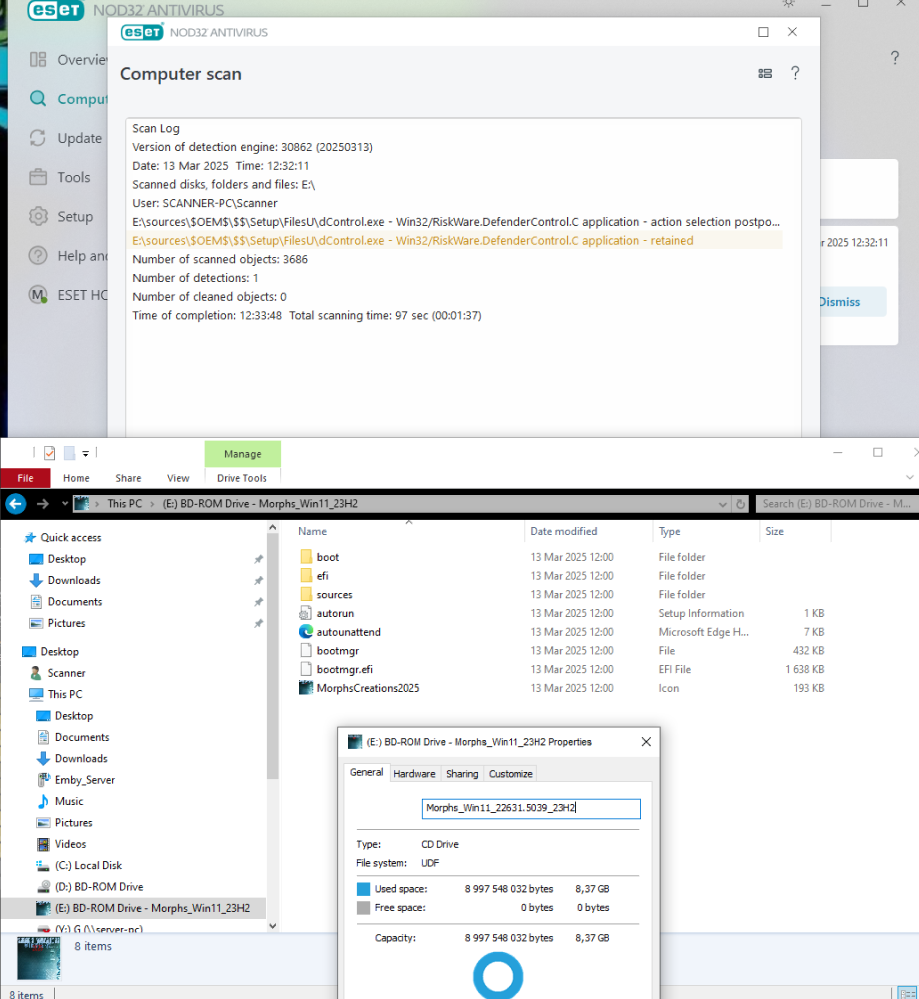Select Computer scan magnifier icon in ESET sidebar
Viewport: 919px width, 999px height.
click(x=38, y=99)
